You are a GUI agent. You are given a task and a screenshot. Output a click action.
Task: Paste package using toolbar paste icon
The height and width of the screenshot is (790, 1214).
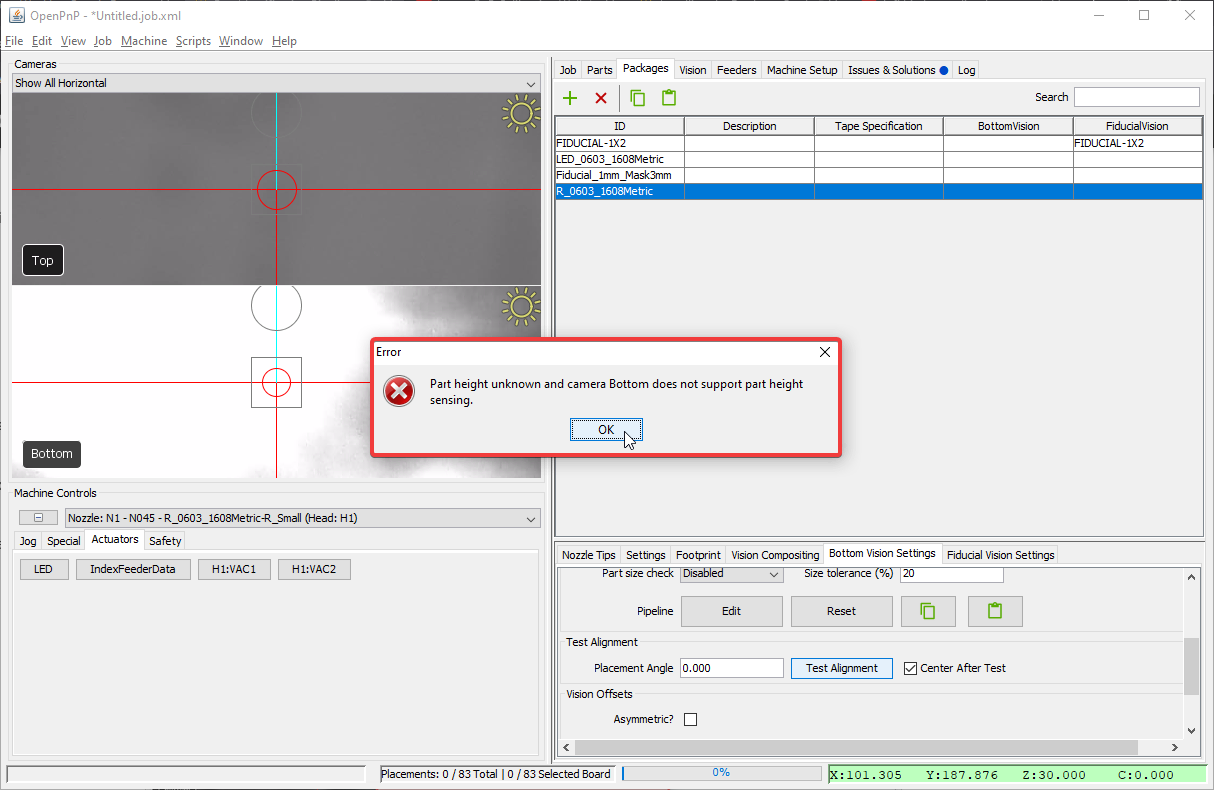point(669,98)
